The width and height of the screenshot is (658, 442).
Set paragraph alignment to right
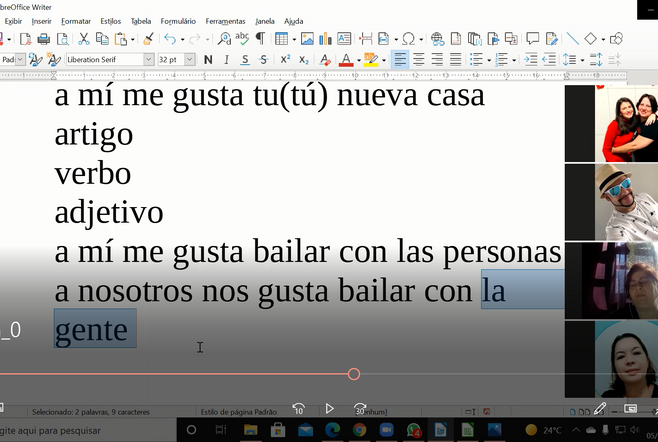[x=437, y=60]
